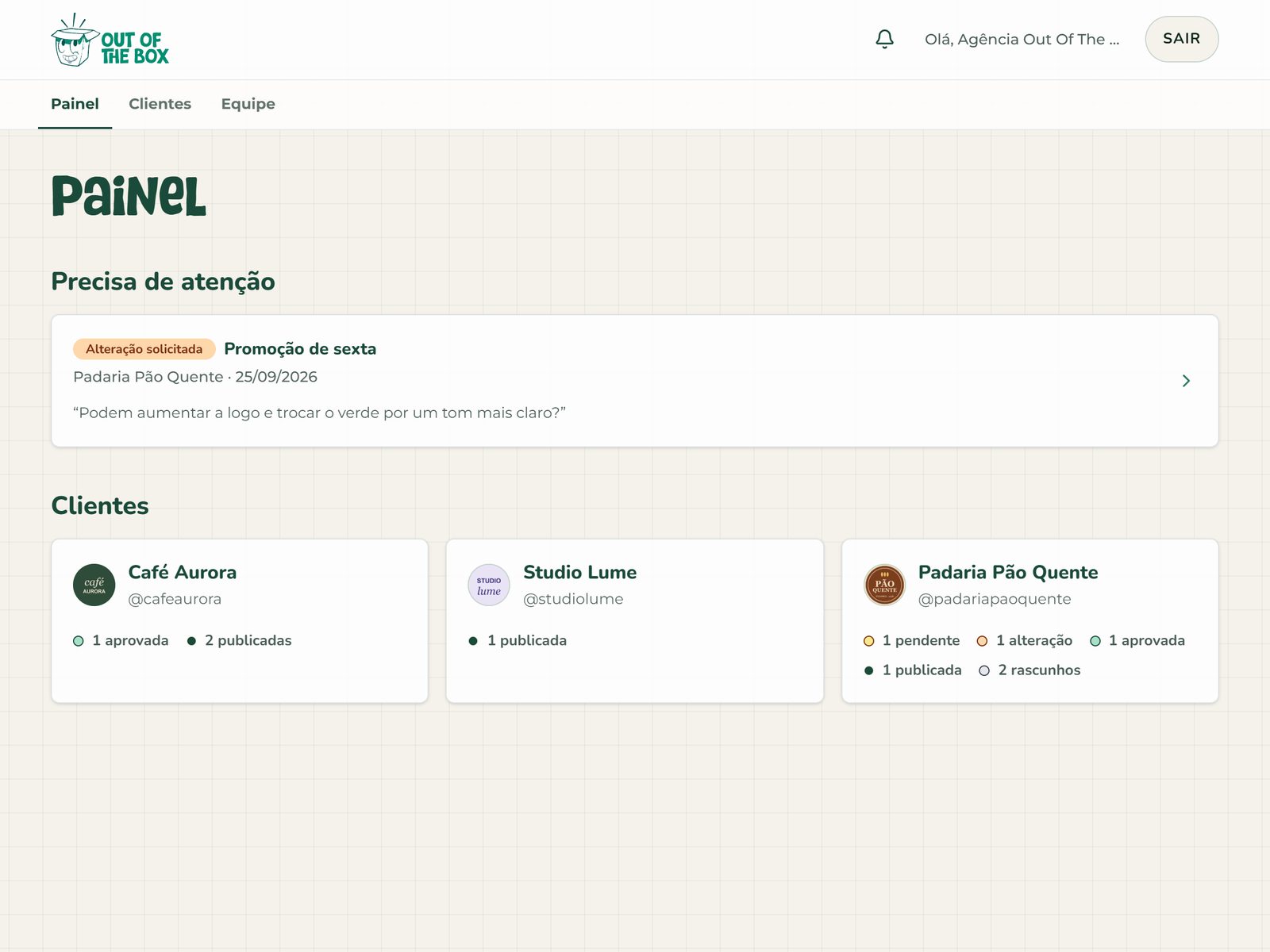Open the Padaria Pão Quente avatar
The width and height of the screenshot is (1270, 952).
click(x=884, y=585)
